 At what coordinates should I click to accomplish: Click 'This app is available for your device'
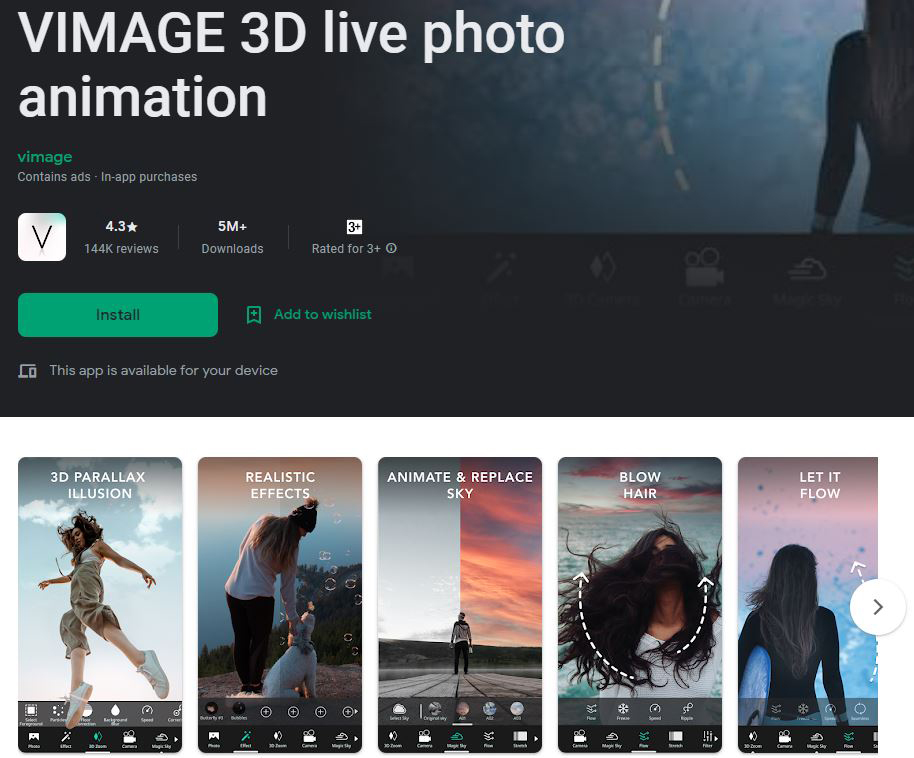[x=163, y=371]
